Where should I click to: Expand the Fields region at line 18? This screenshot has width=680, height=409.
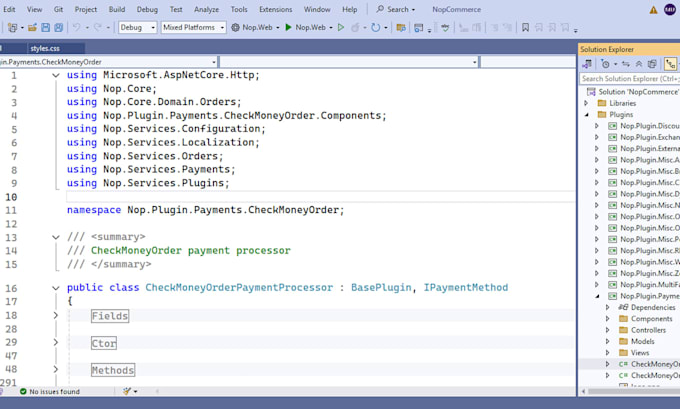[x=56, y=315]
